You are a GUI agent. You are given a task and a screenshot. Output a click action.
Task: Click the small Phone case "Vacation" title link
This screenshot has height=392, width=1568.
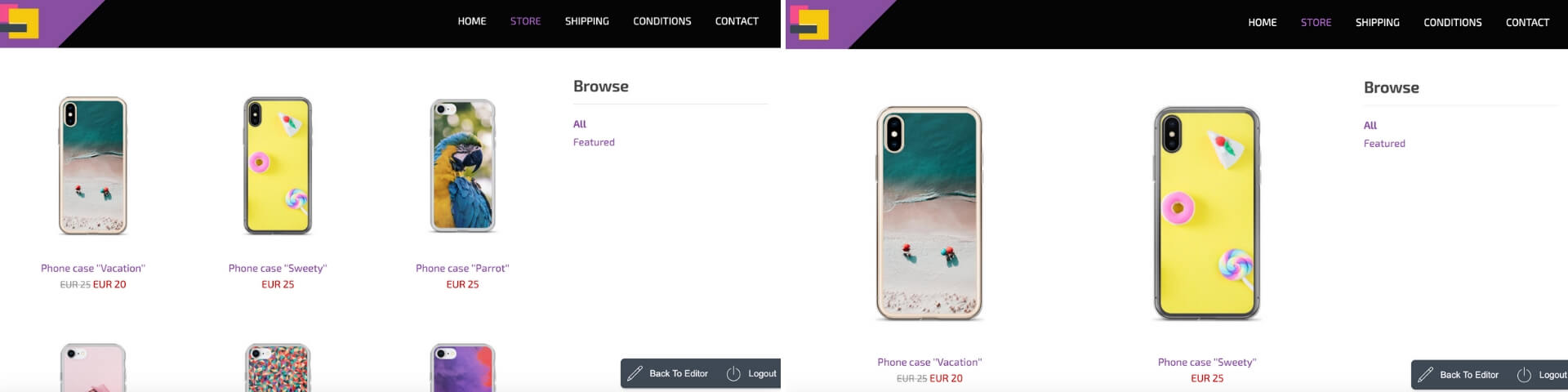click(x=93, y=269)
